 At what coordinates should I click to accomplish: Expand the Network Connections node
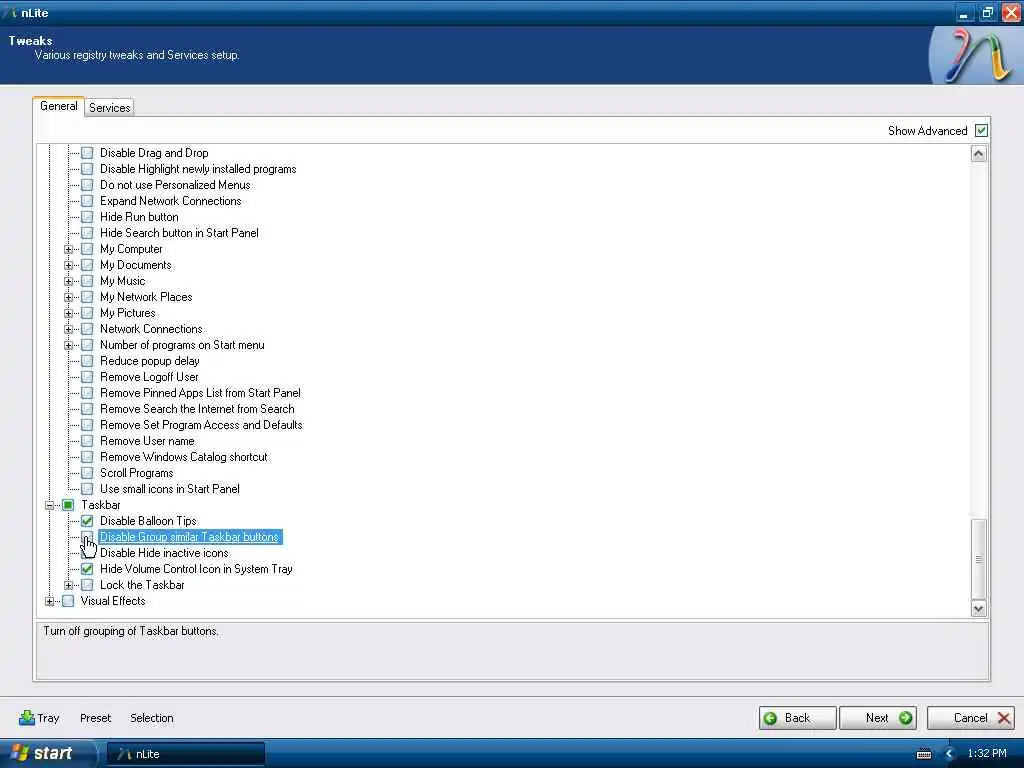coord(68,329)
